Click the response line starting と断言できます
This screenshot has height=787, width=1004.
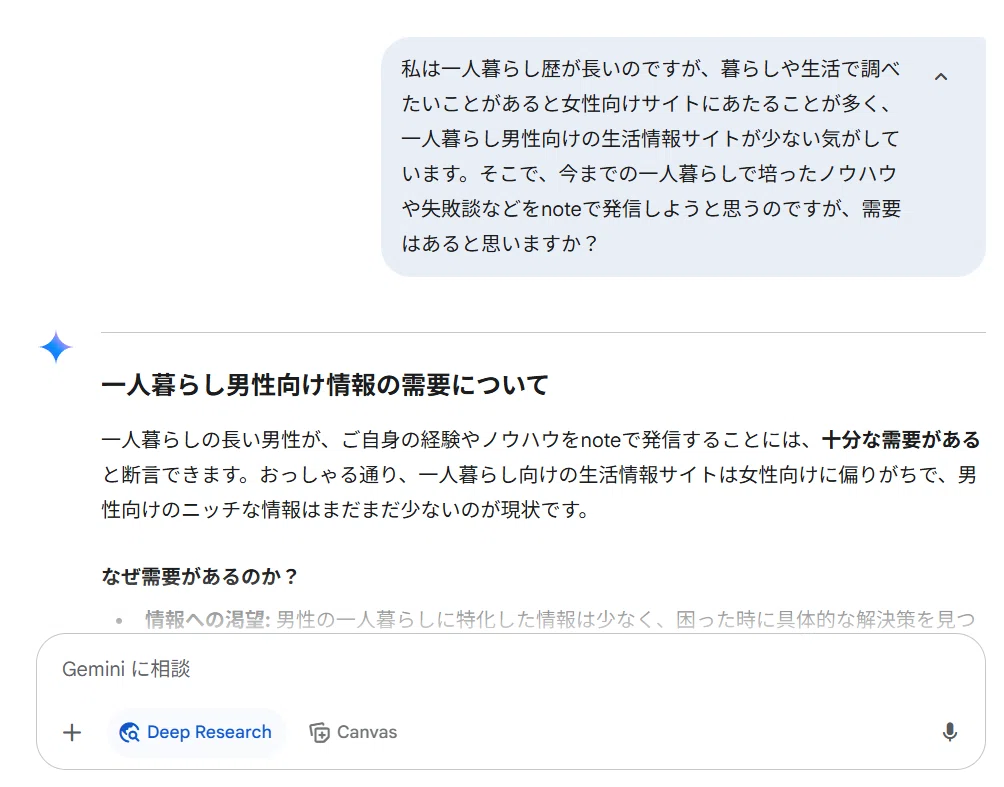coord(538,475)
